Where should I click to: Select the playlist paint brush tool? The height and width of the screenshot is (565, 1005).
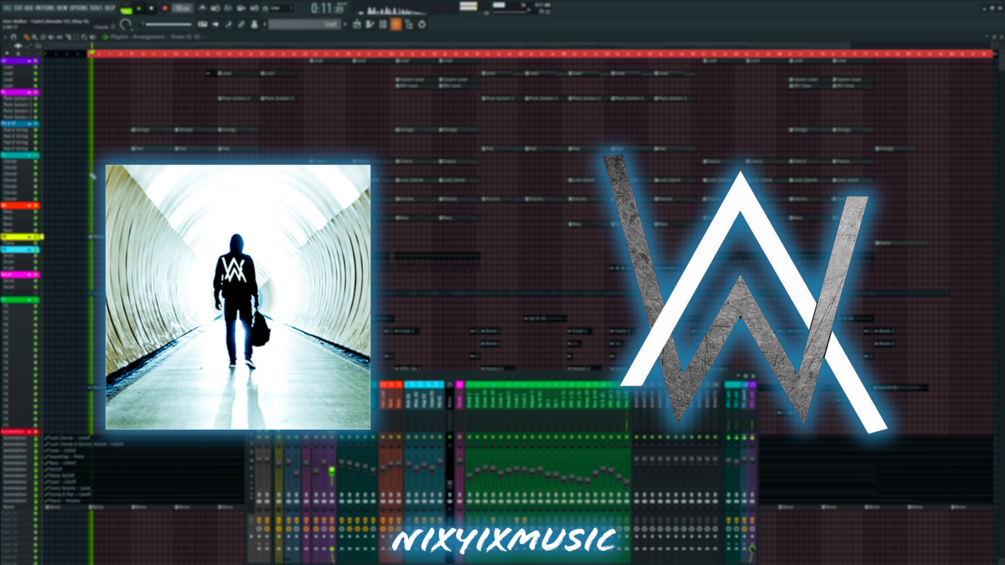[35, 37]
